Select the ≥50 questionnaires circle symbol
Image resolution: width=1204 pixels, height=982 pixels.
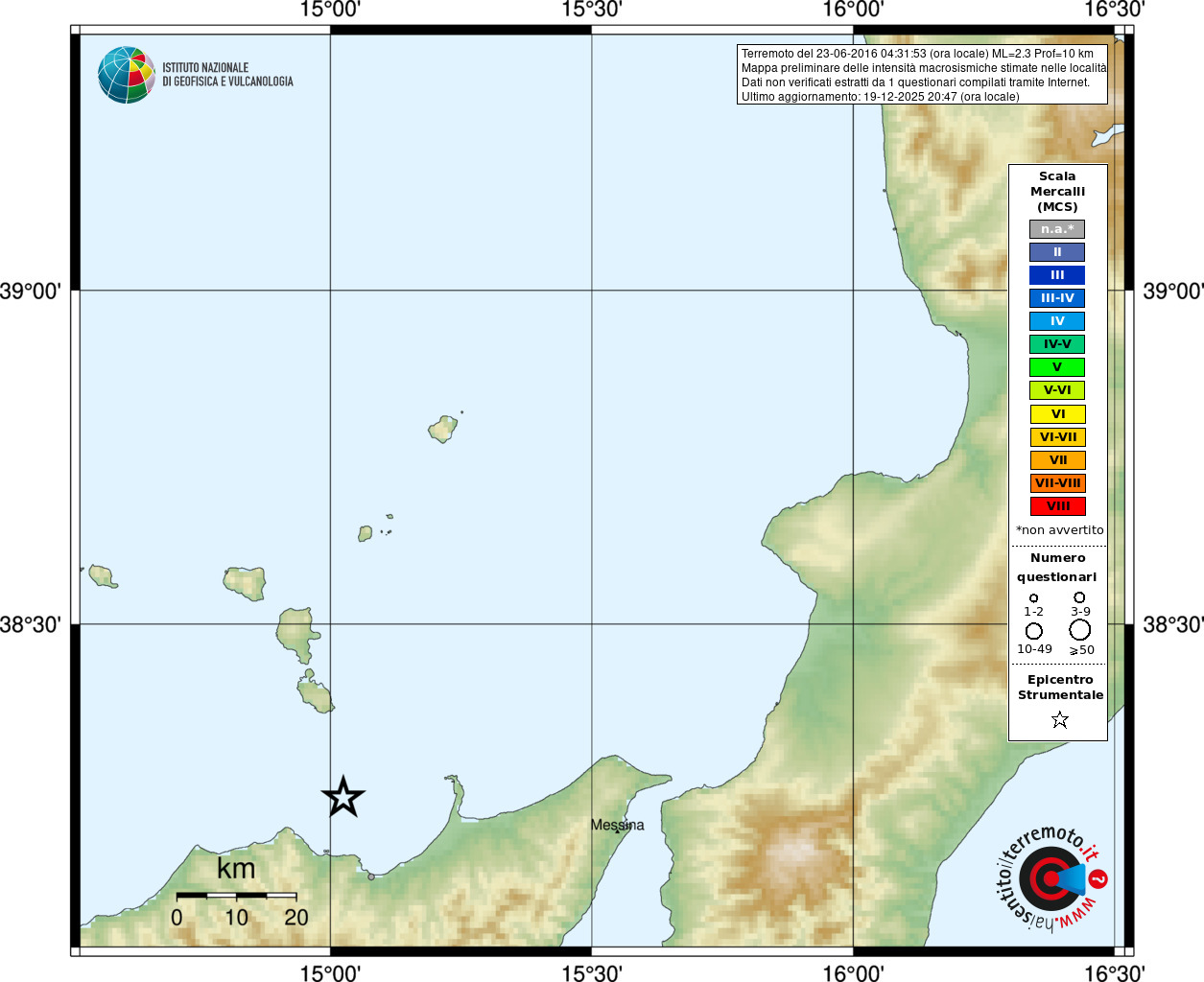1080,630
